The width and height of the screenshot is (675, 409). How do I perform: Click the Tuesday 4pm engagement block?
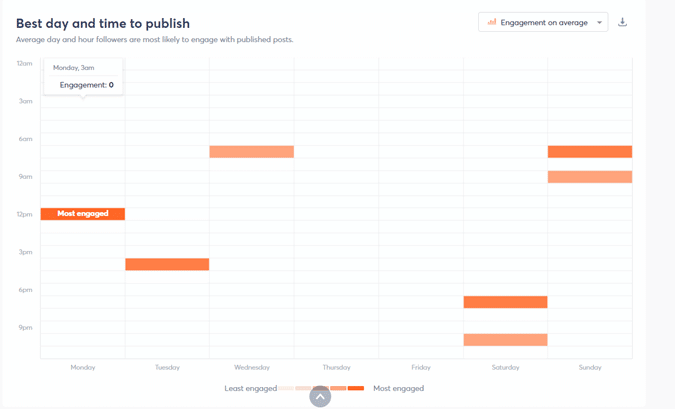click(167, 264)
